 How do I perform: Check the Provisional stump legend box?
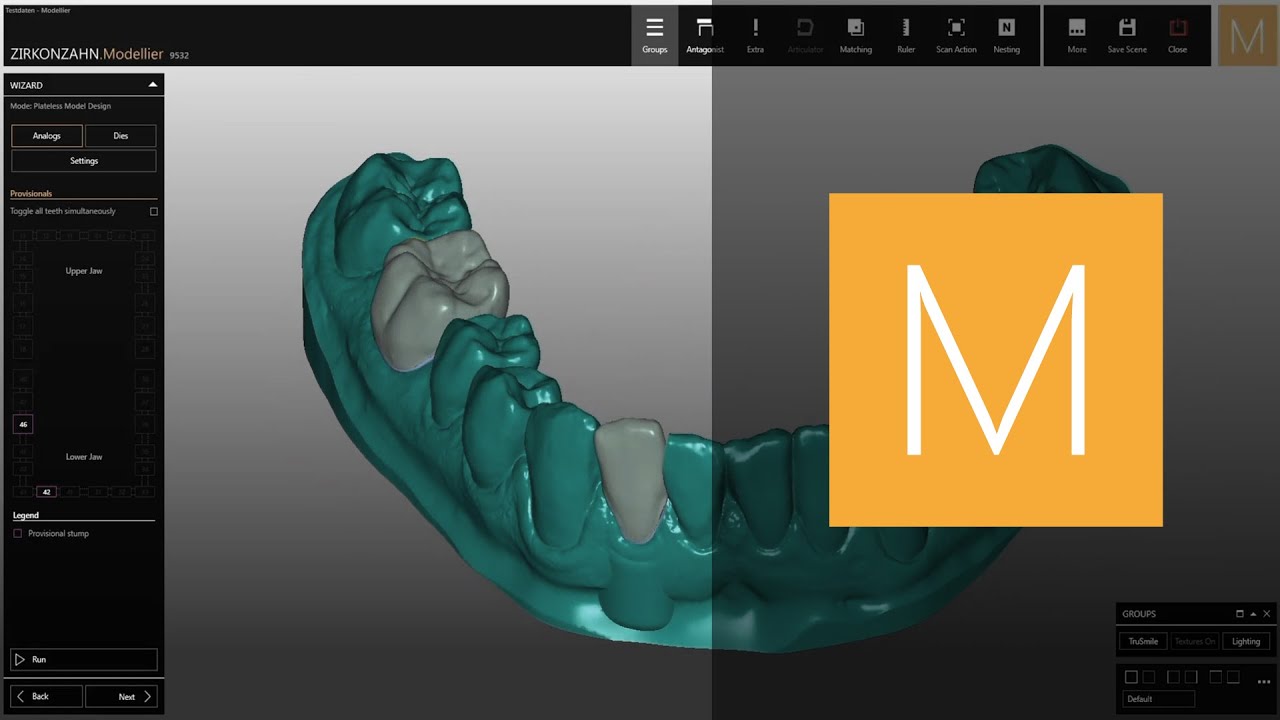[x=17, y=533]
